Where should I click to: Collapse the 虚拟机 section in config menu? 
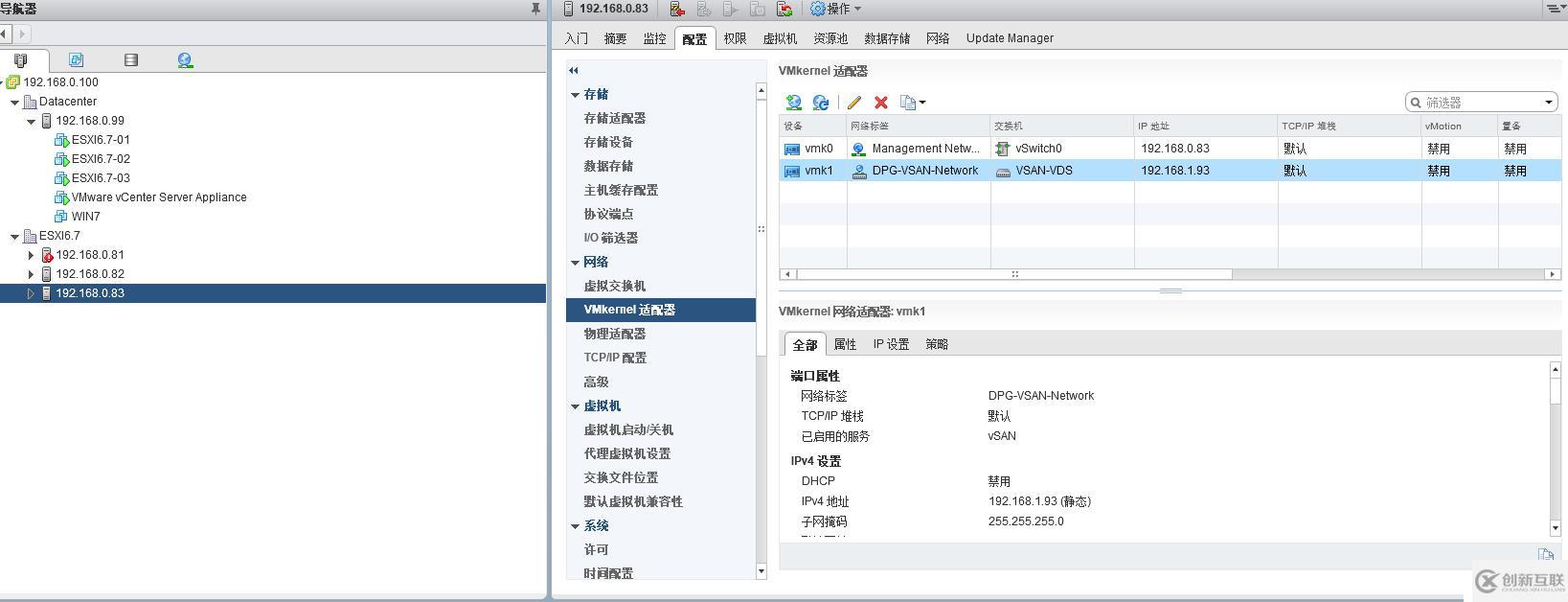[575, 405]
